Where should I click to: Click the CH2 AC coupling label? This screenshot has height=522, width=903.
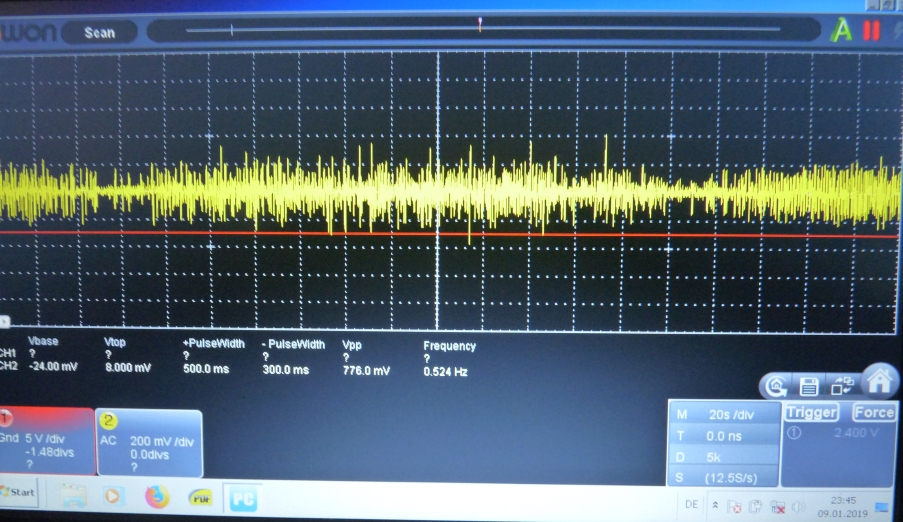point(108,441)
